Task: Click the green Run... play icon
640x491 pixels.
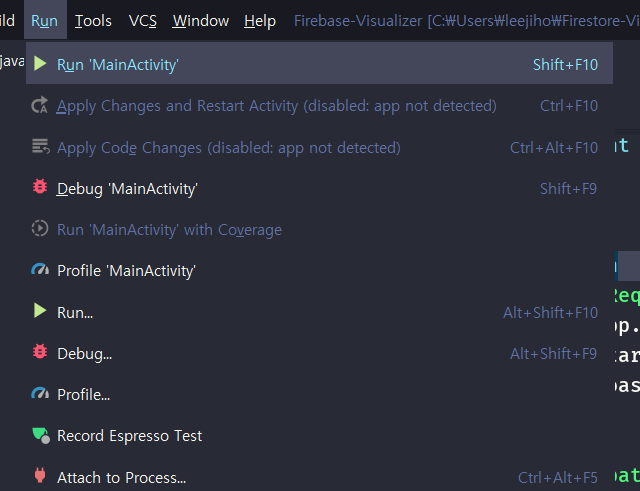Action: click(40, 312)
